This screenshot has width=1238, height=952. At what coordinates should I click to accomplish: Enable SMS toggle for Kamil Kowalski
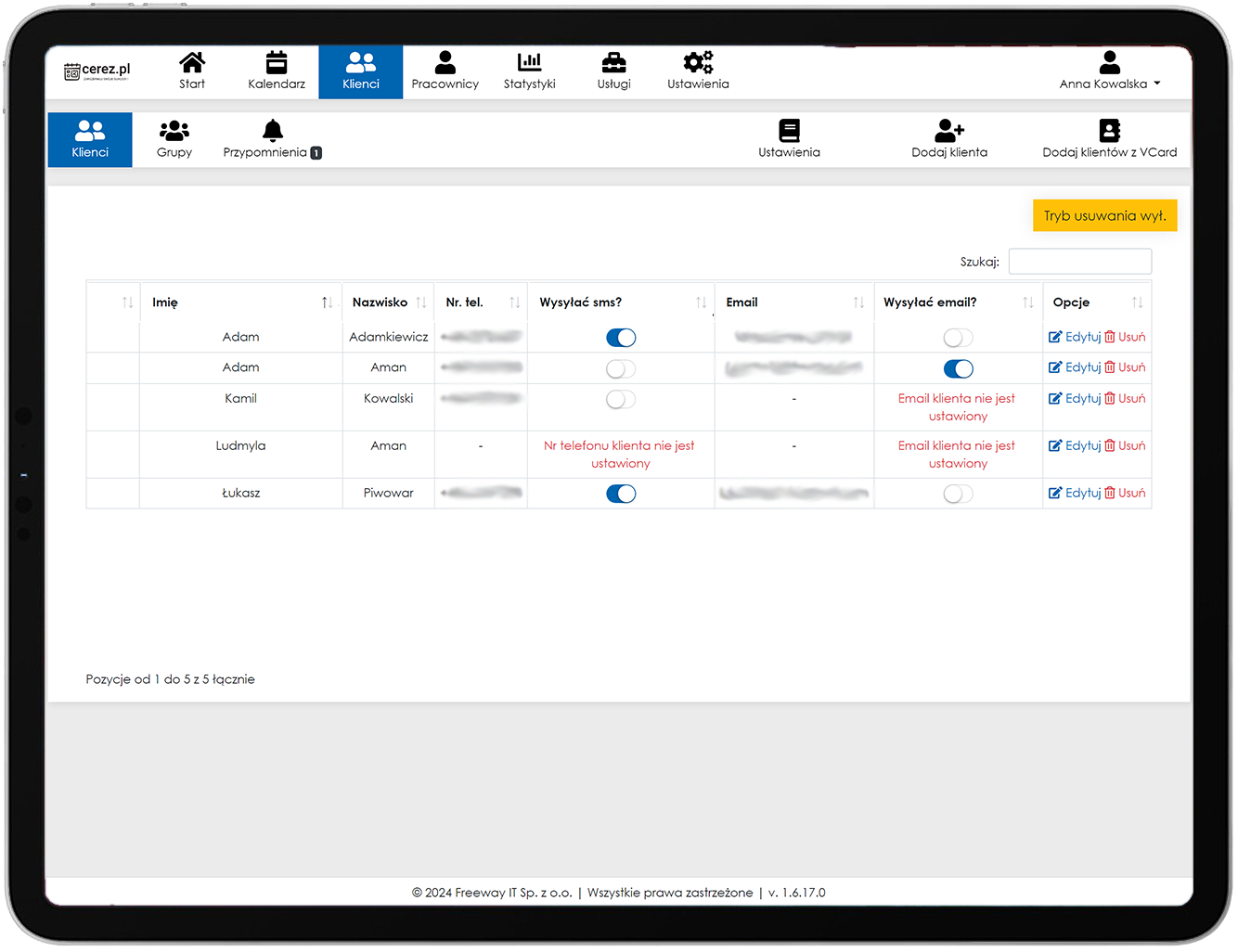621,400
